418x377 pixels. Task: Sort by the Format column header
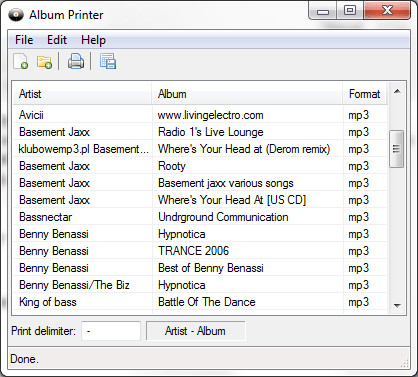click(365, 94)
